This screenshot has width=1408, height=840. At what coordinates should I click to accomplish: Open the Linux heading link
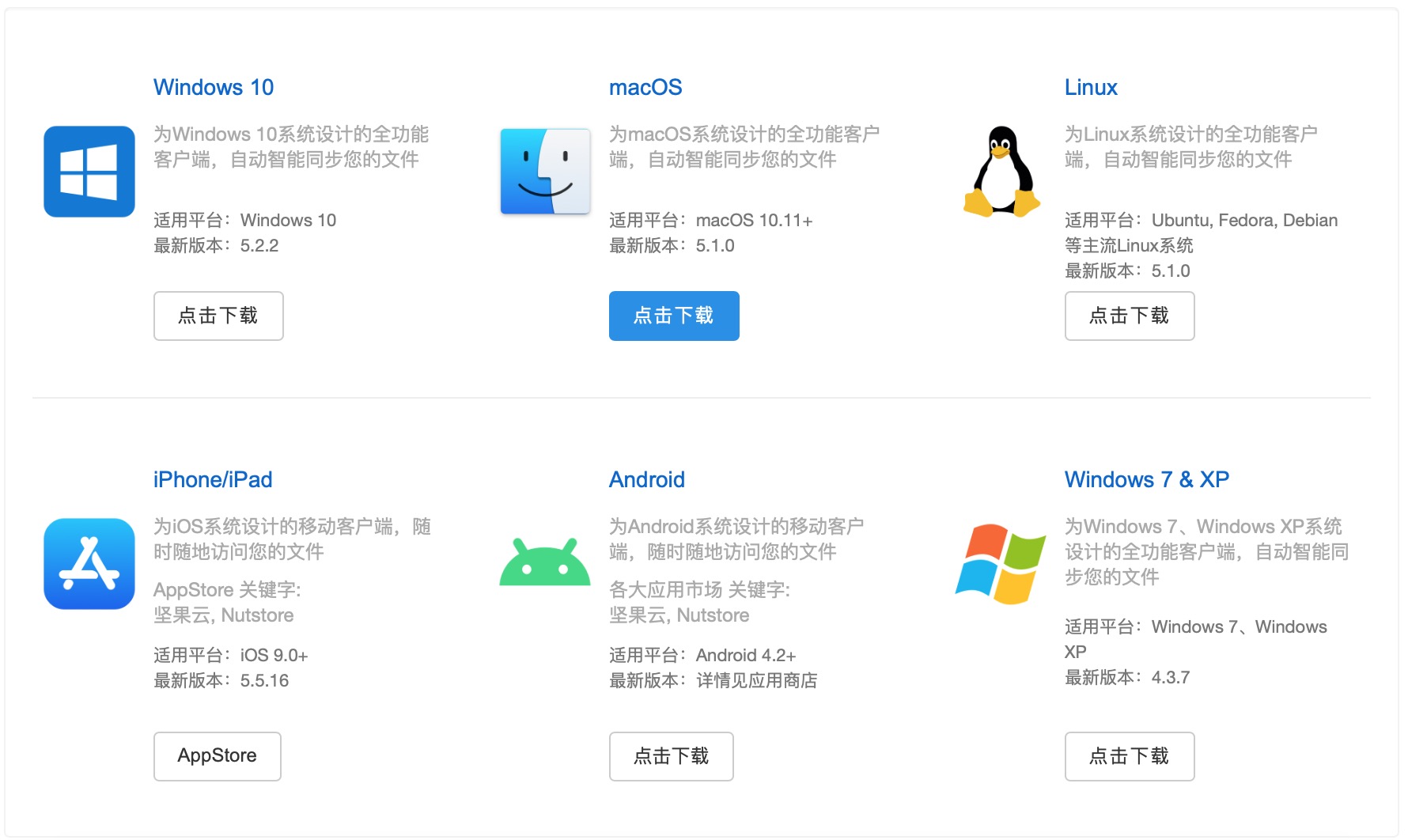pos(1091,87)
